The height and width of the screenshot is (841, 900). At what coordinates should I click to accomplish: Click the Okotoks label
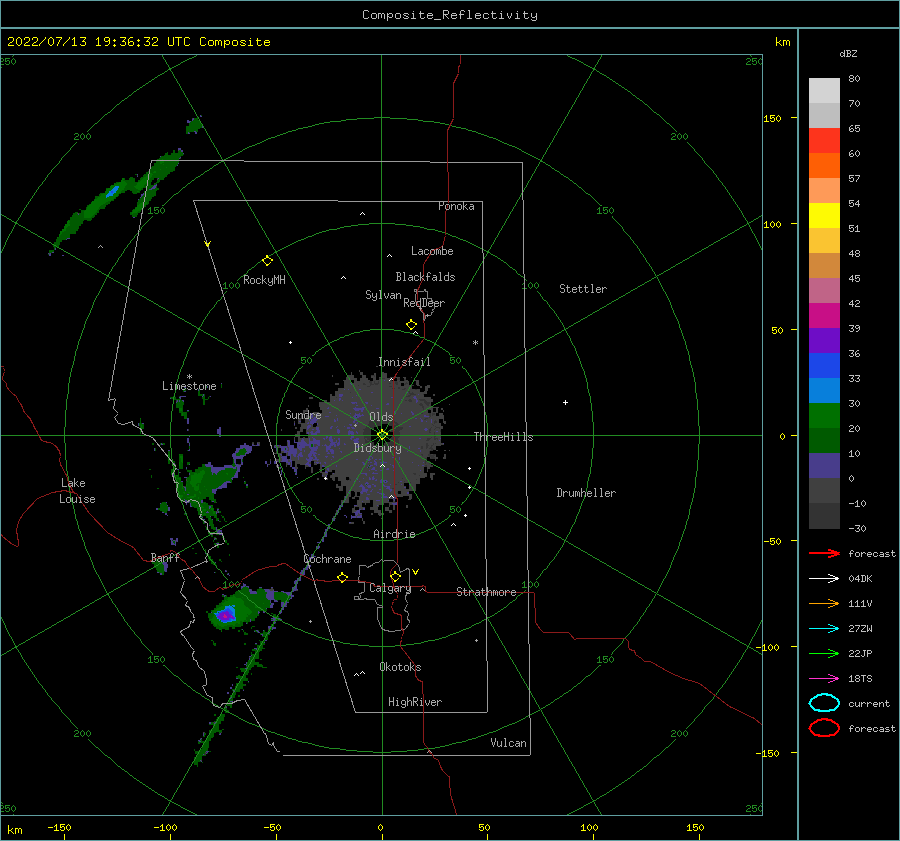[400, 667]
